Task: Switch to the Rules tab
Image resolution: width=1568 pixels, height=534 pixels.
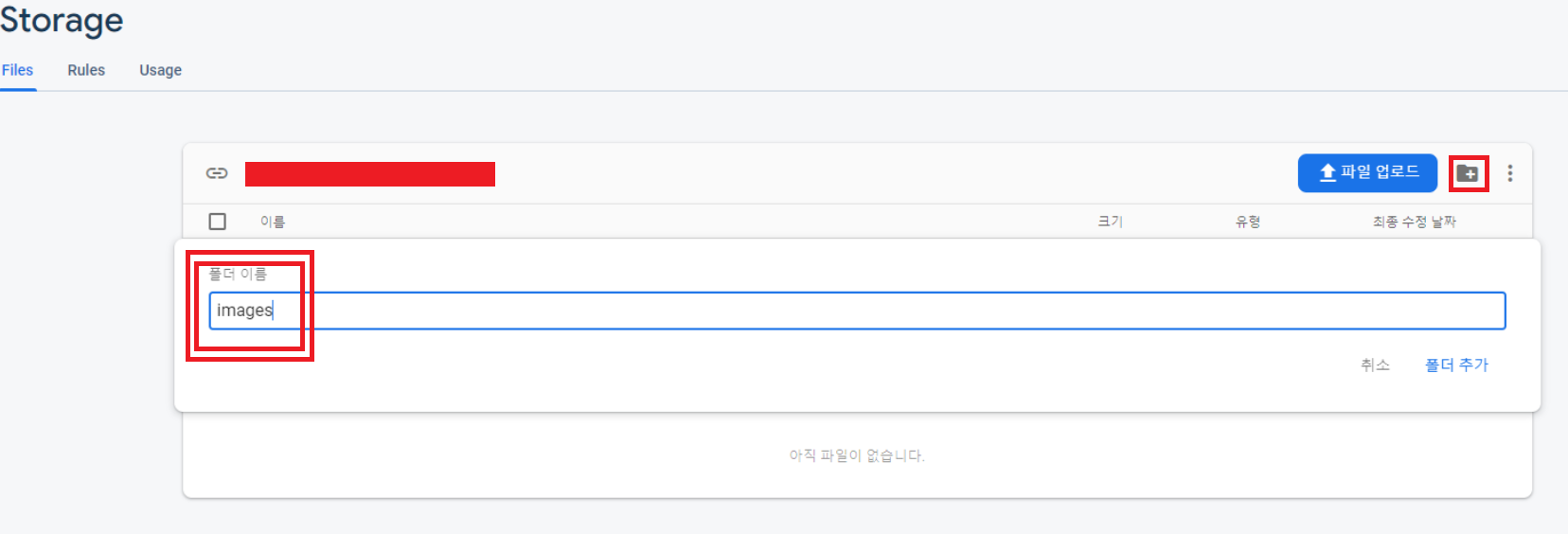Action: pyautogui.click(x=86, y=70)
